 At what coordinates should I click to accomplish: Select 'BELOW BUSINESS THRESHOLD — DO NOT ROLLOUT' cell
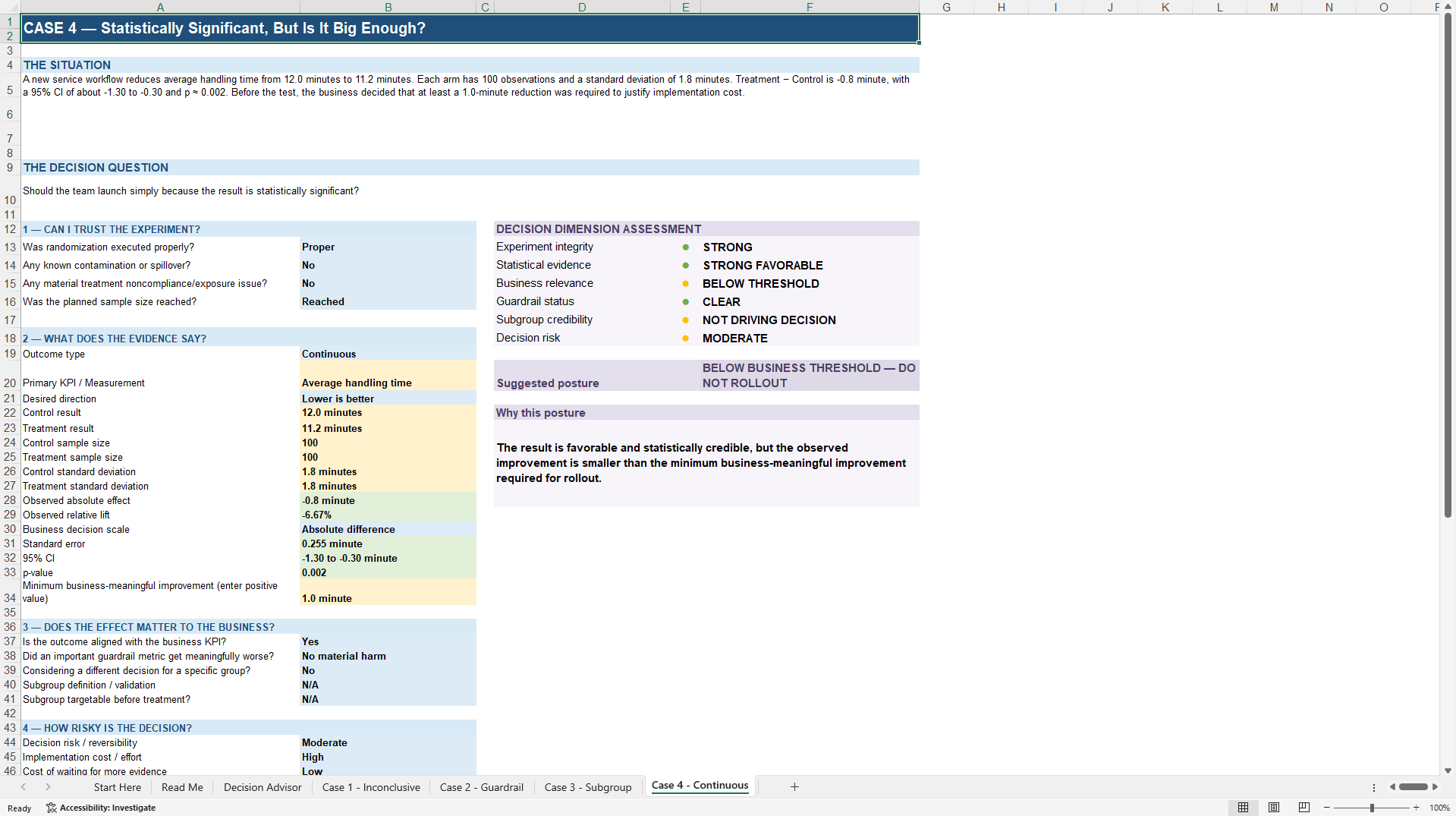(x=810, y=376)
